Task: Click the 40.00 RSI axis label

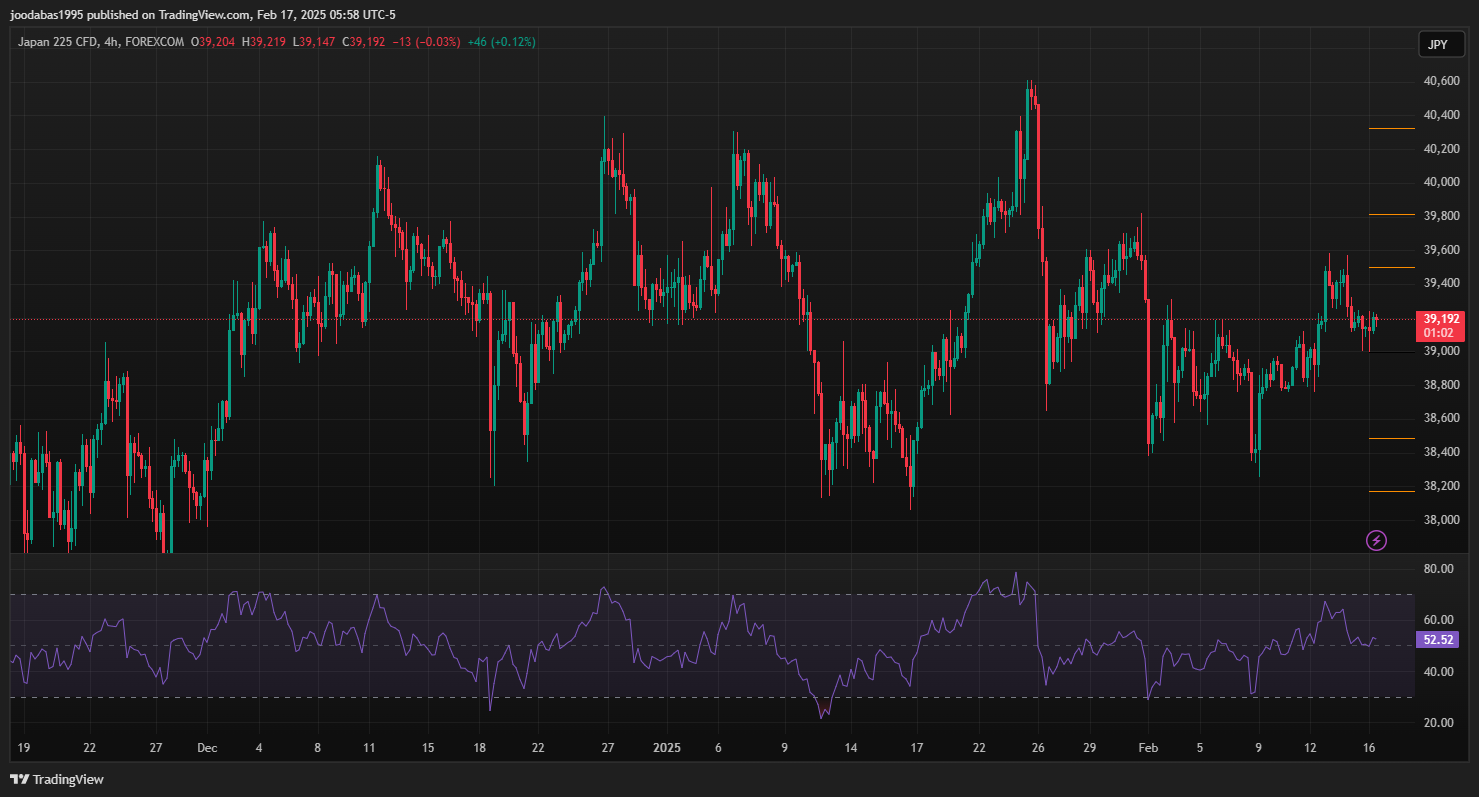Action: click(1439, 671)
